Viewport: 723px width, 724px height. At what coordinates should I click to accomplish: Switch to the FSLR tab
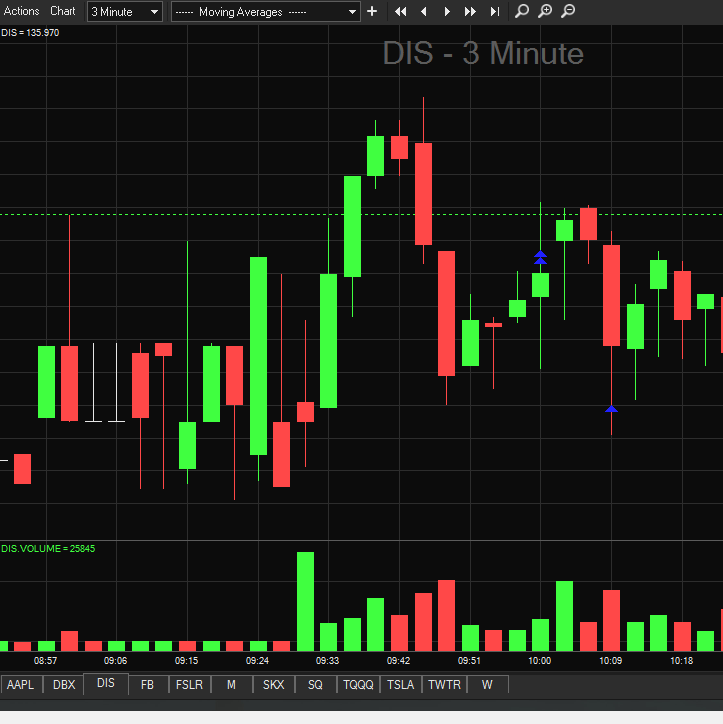tap(189, 684)
